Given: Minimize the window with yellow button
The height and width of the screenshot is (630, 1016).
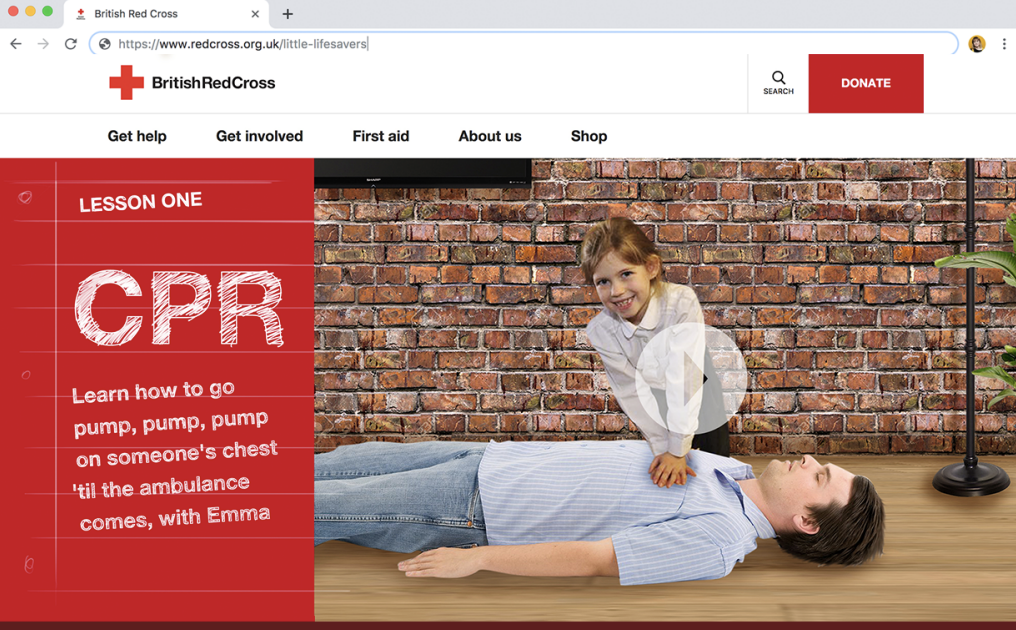Looking at the screenshot, I should click(30, 11).
